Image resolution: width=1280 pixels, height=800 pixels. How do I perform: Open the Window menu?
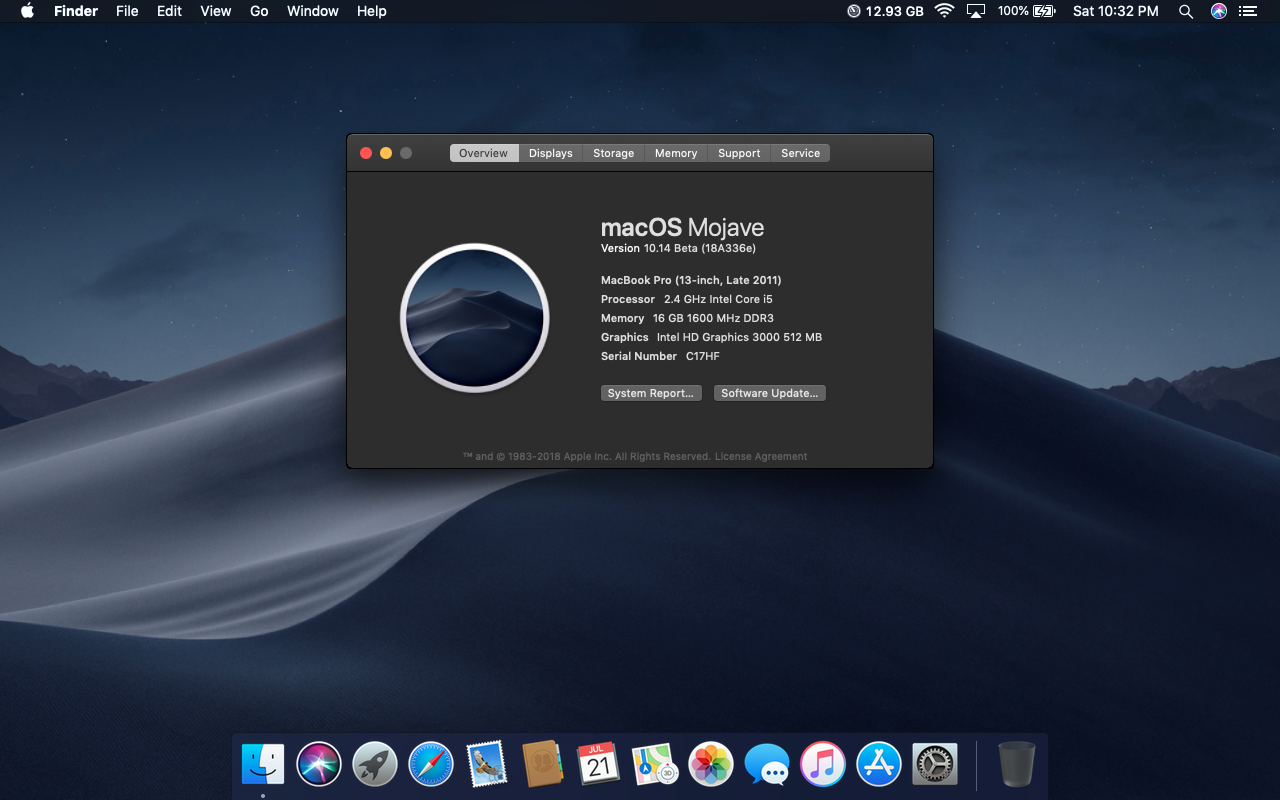click(x=313, y=11)
